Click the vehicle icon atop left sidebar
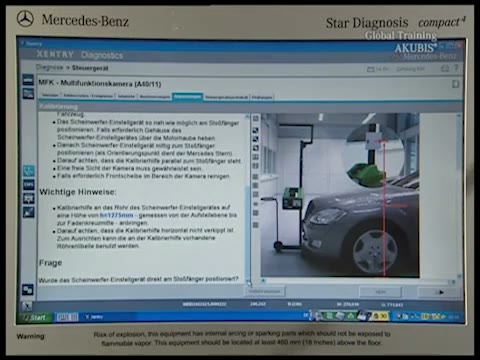480x360 pixels. [28, 80]
